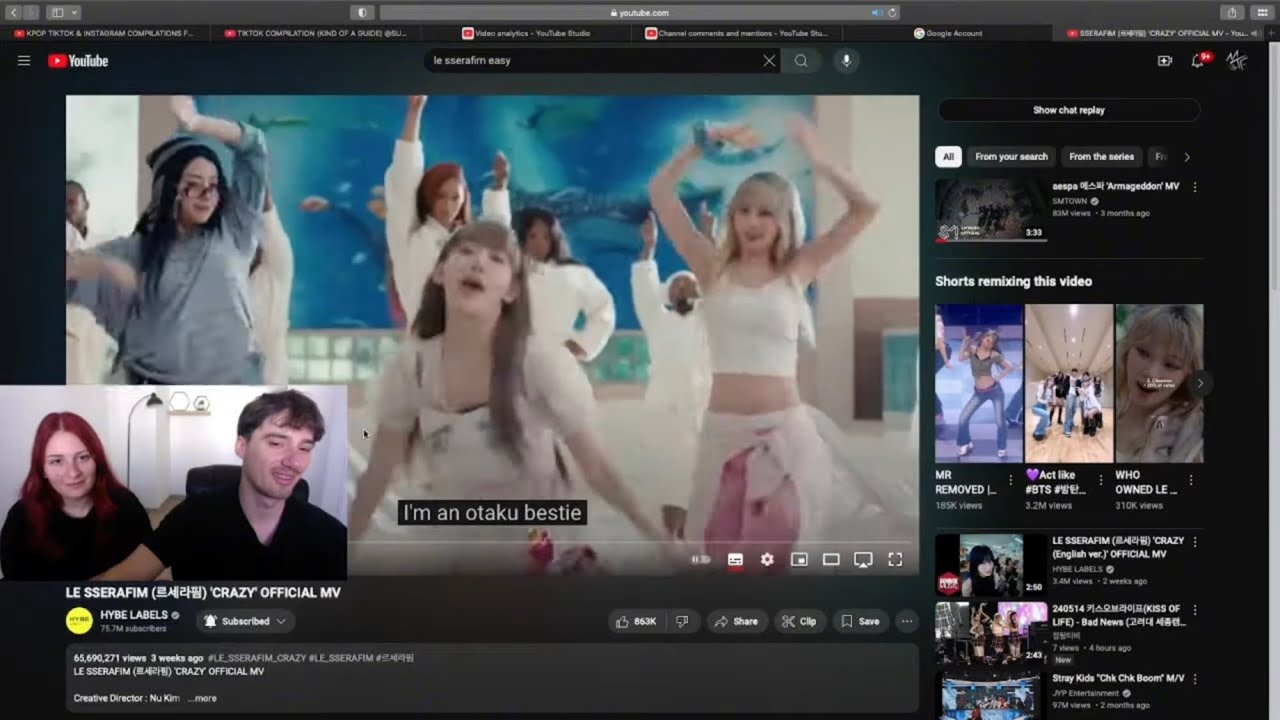
Task: Open the Act like #BTS short
Action: coord(1069,383)
